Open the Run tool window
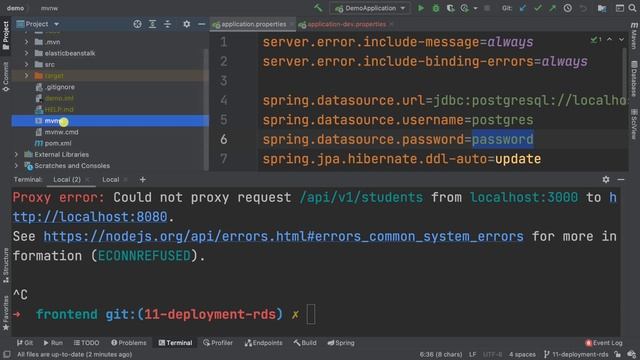 coord(53,343)
